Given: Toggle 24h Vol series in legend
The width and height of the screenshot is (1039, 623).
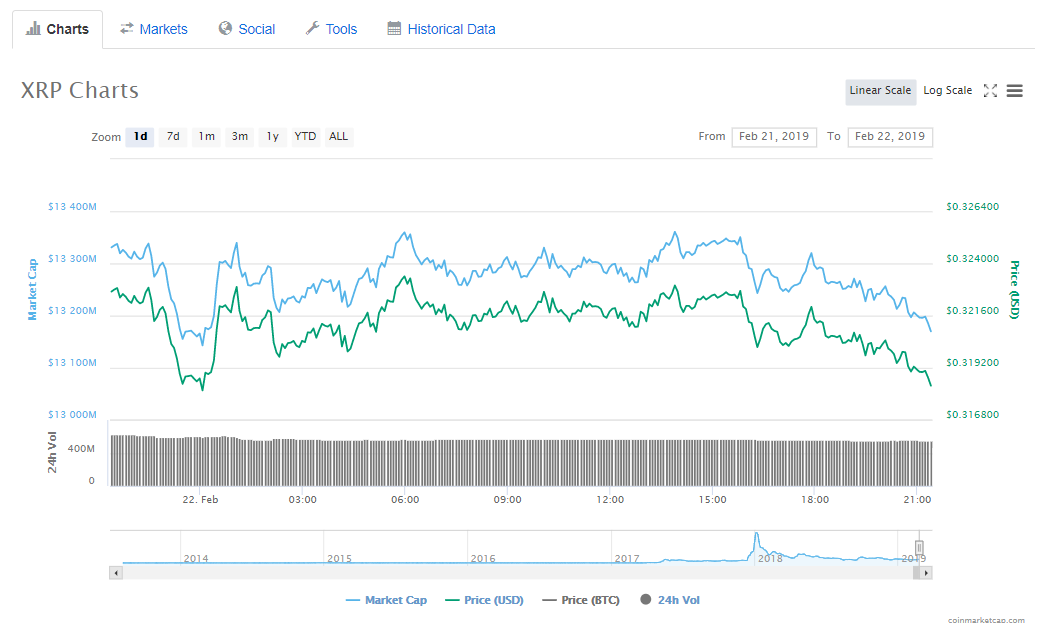Looking at the screenshot, I should click(670, 600).
